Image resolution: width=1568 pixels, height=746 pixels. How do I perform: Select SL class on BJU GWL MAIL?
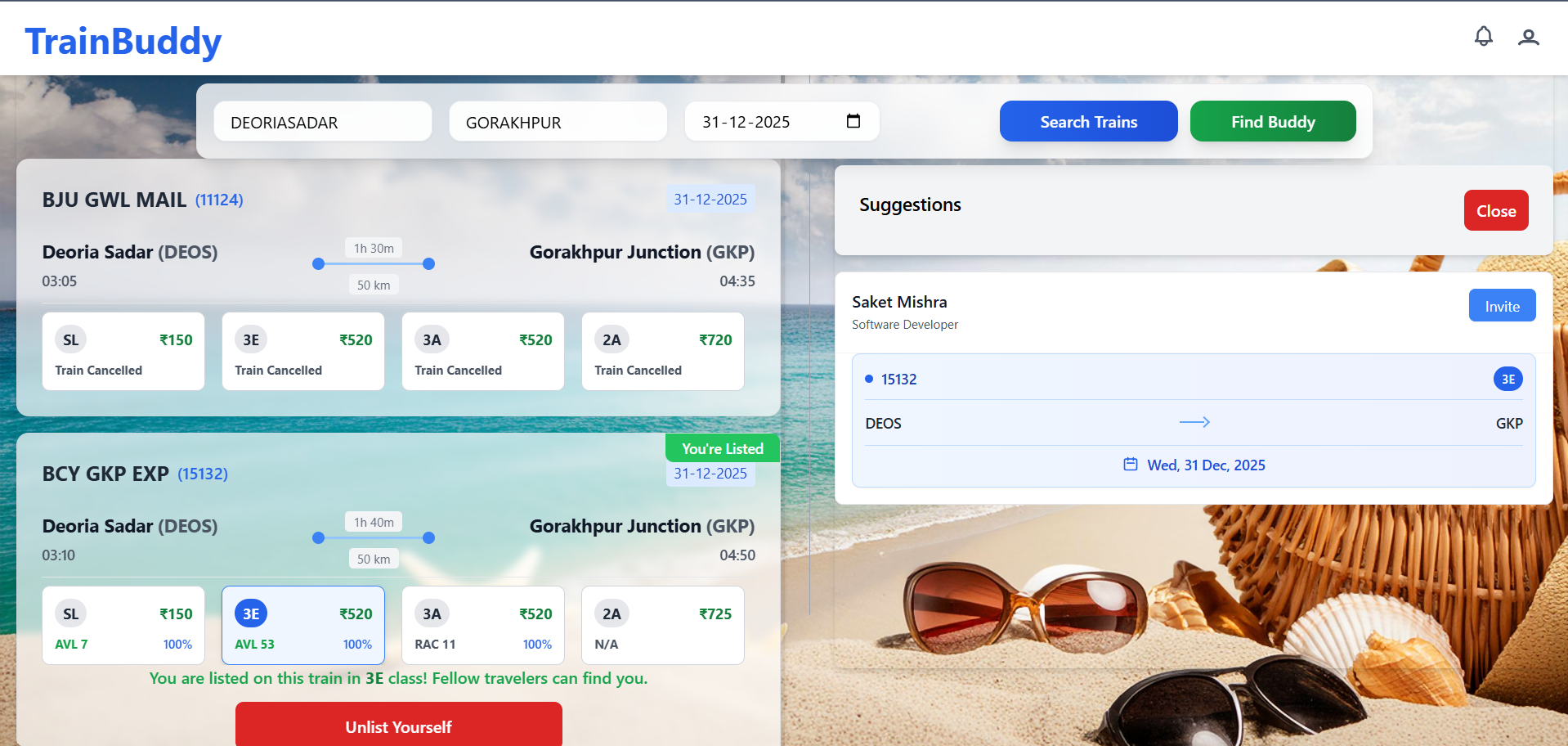point(123,352)
